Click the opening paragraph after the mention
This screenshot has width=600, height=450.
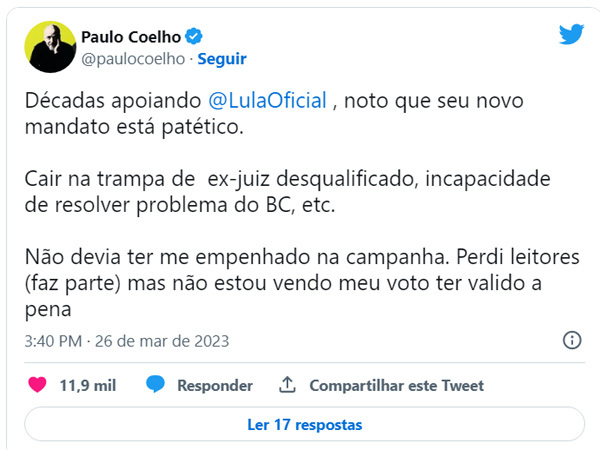click(274, 114)
